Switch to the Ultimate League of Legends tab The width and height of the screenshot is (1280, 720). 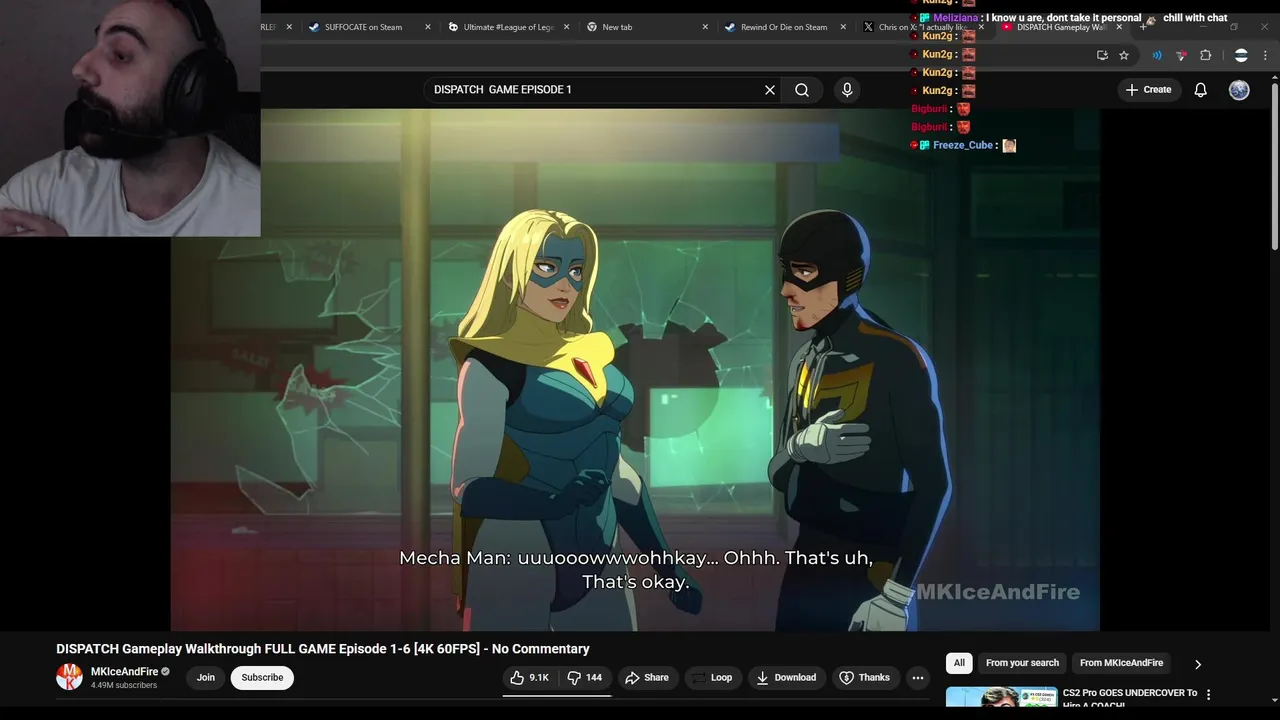508,27
